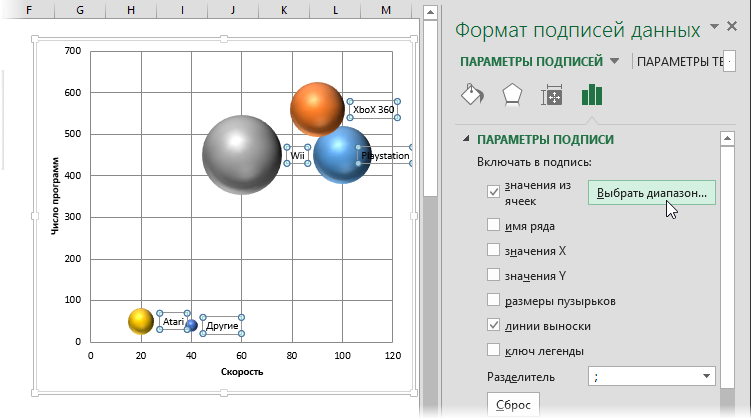The image size is (751, 419).
Task: Select the Другие data label
Action: tap(222, 326)
